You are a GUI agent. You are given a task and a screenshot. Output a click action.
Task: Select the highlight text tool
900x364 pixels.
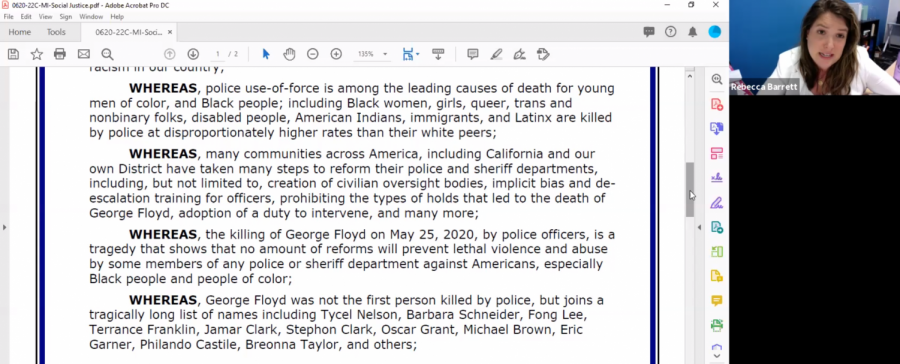pos(496,55)
